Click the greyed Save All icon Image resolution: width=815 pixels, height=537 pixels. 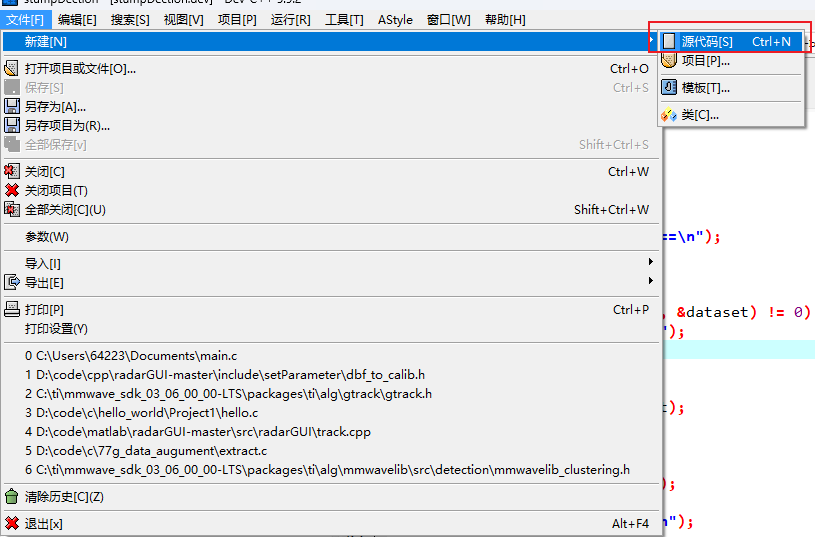point(11,144)
